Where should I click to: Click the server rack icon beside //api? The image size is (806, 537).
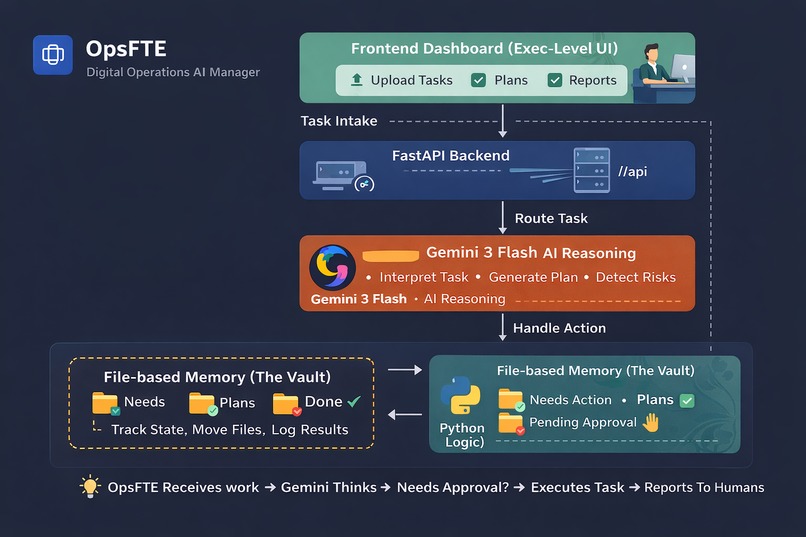point(592,170)
